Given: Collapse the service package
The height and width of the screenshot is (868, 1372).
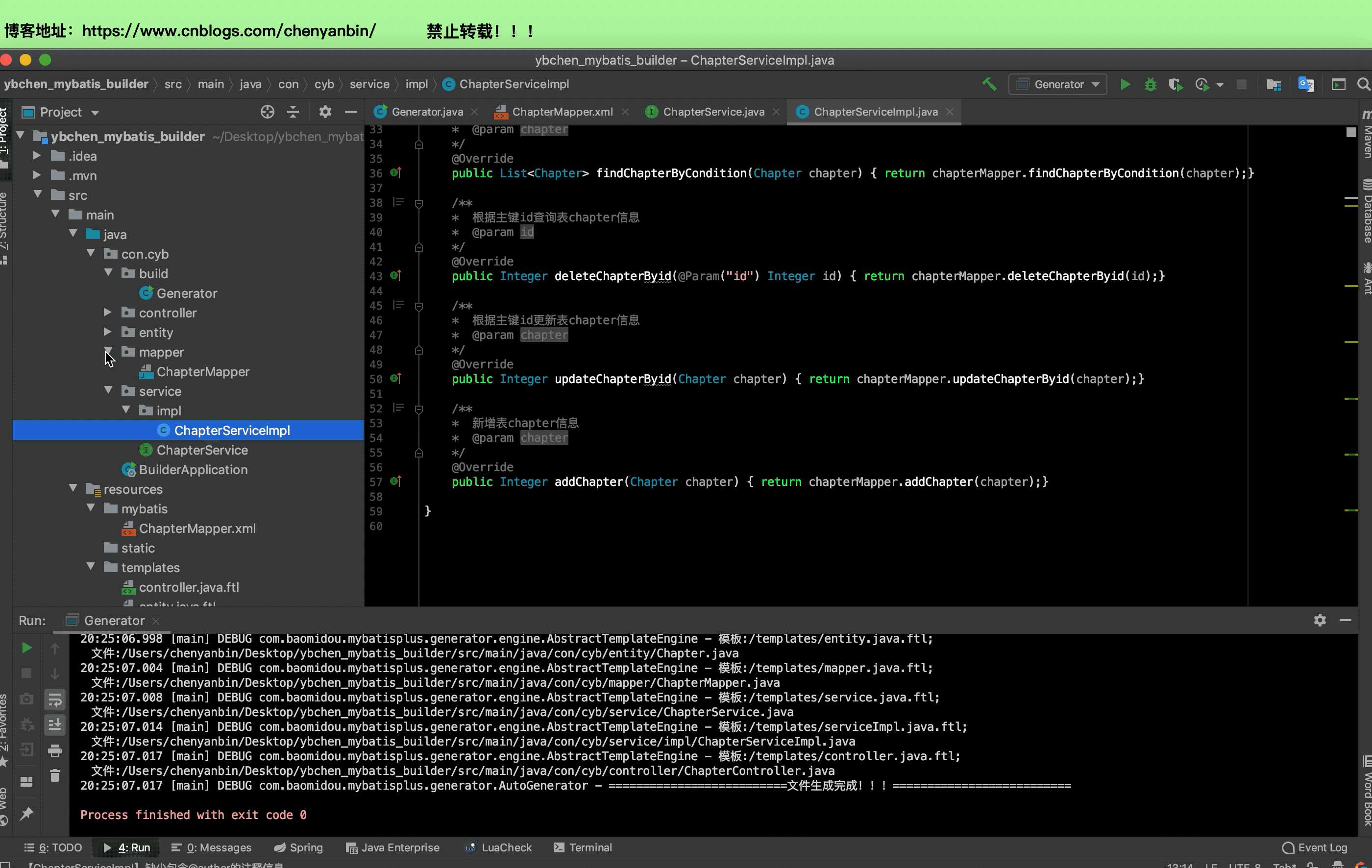Looking at the screenshot, I should point(108,390).
